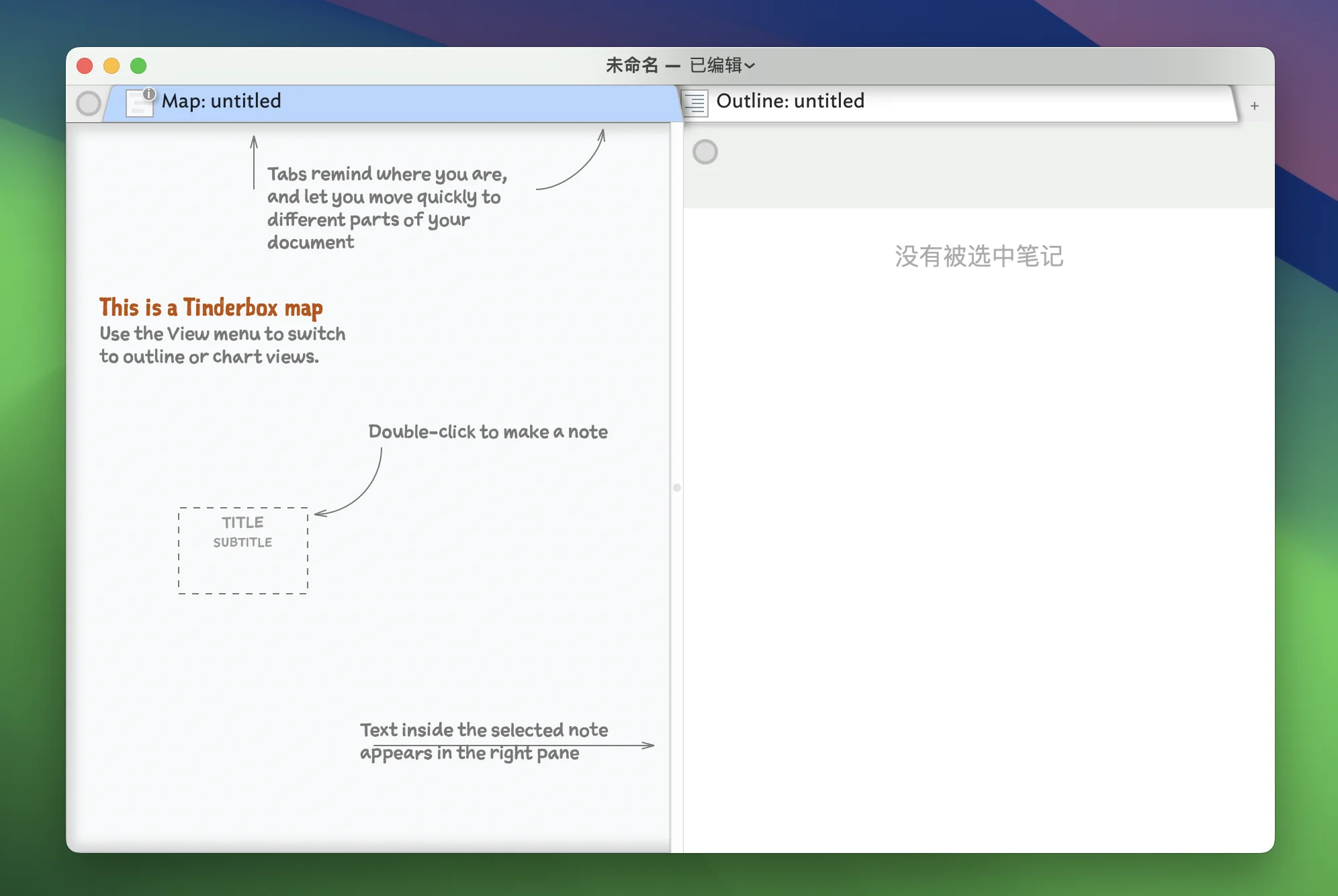Open the info badge on Map tab icon
Viewport: 1338px width, 896px height.
point(149,94)
